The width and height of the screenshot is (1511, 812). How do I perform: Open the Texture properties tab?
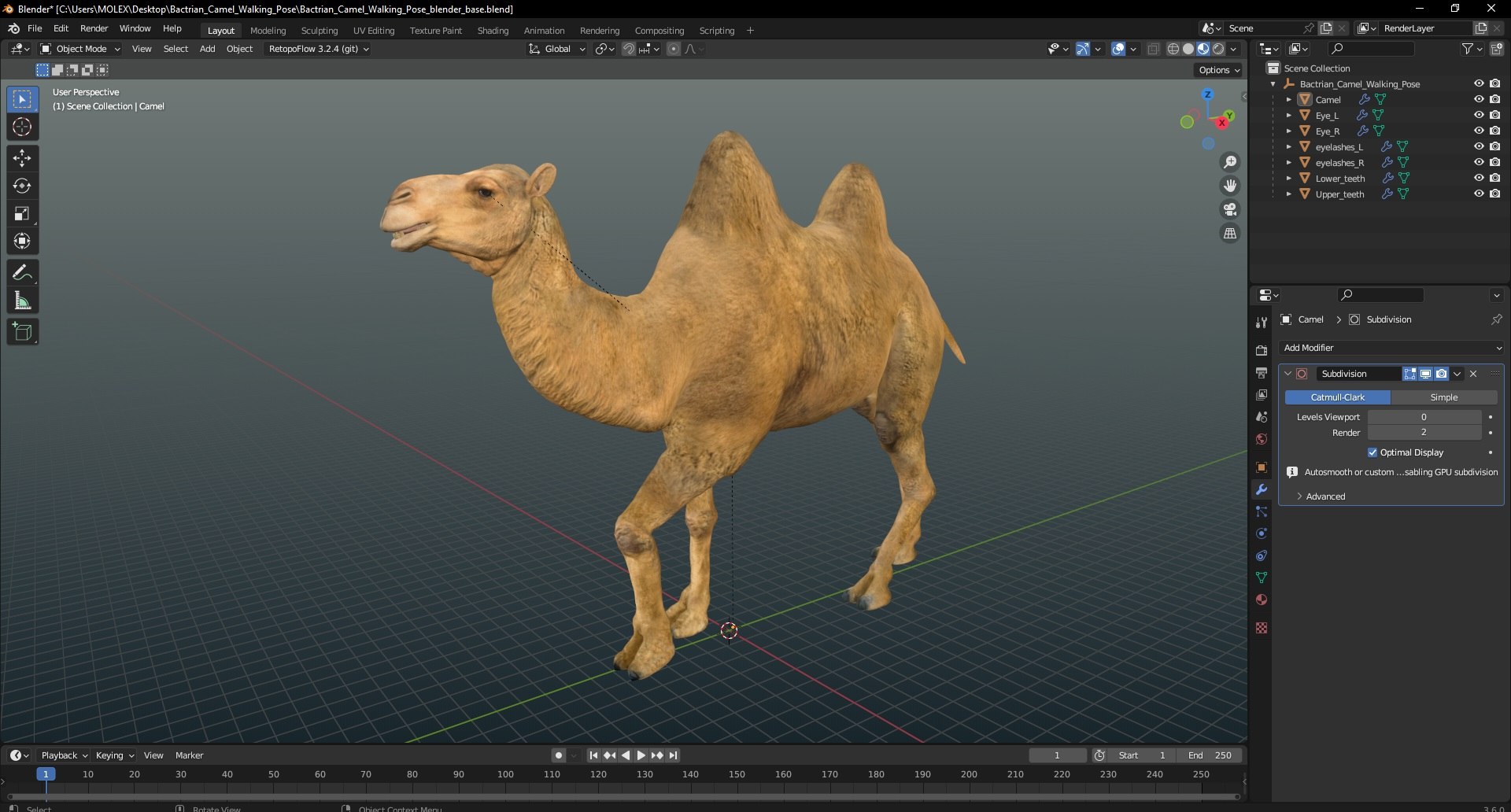[x=1262, y=628]
